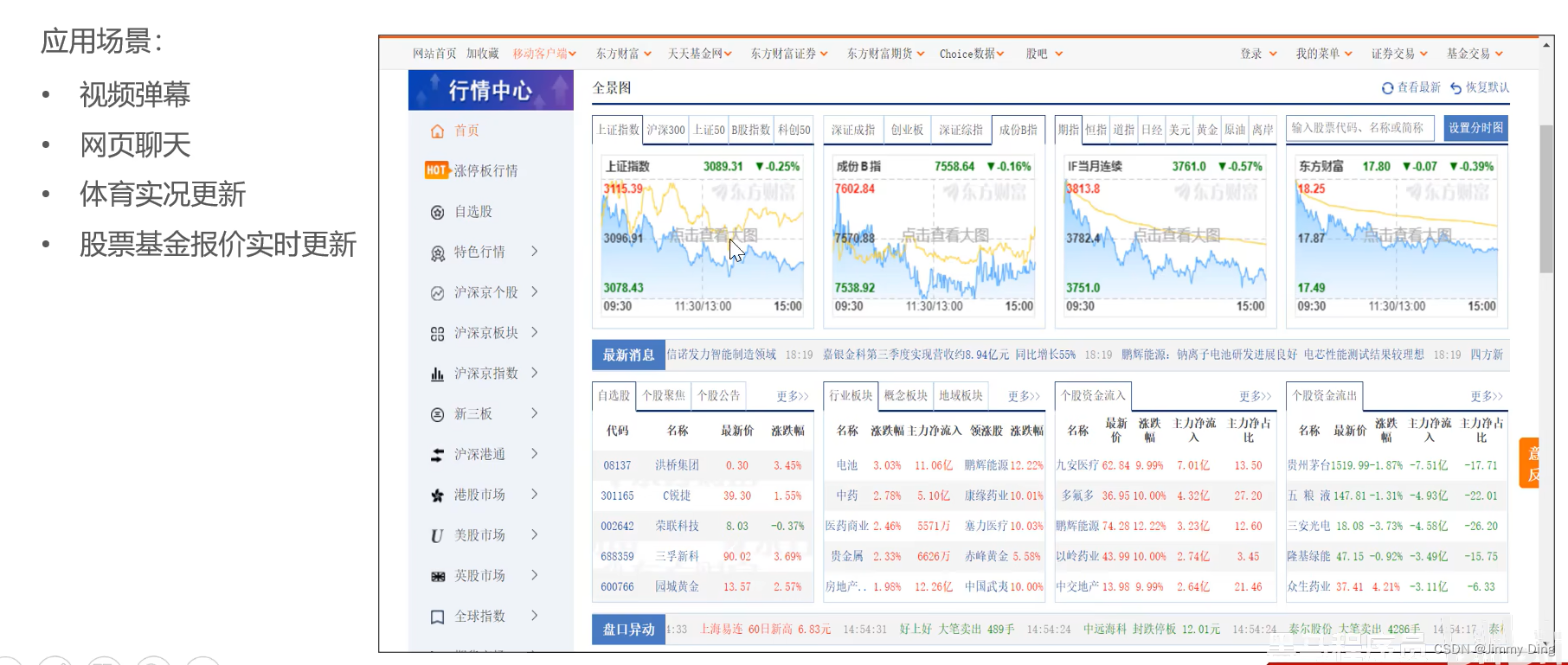Switch to the 上证指数 tab
The height and width of the screenshot is (665, 1568).
[x=618, y=130]
